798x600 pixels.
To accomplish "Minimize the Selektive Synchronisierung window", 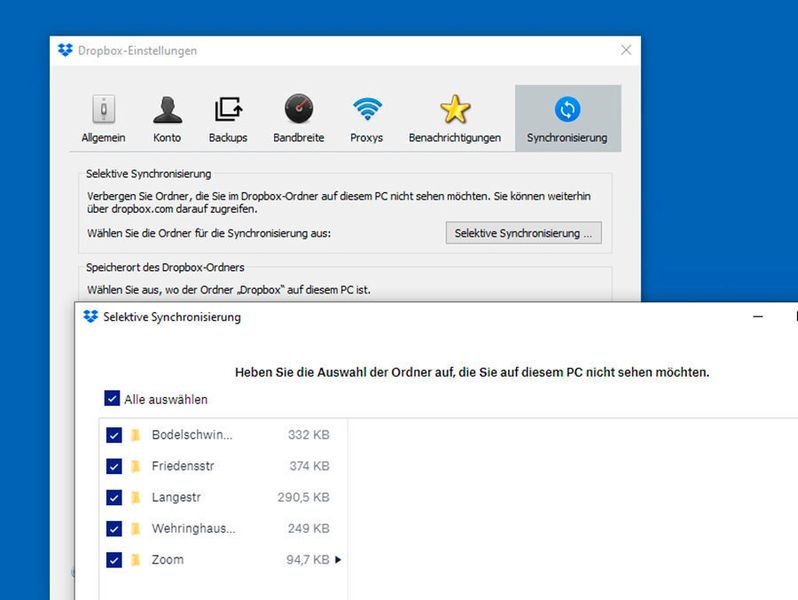I will (x=758, y=317).
